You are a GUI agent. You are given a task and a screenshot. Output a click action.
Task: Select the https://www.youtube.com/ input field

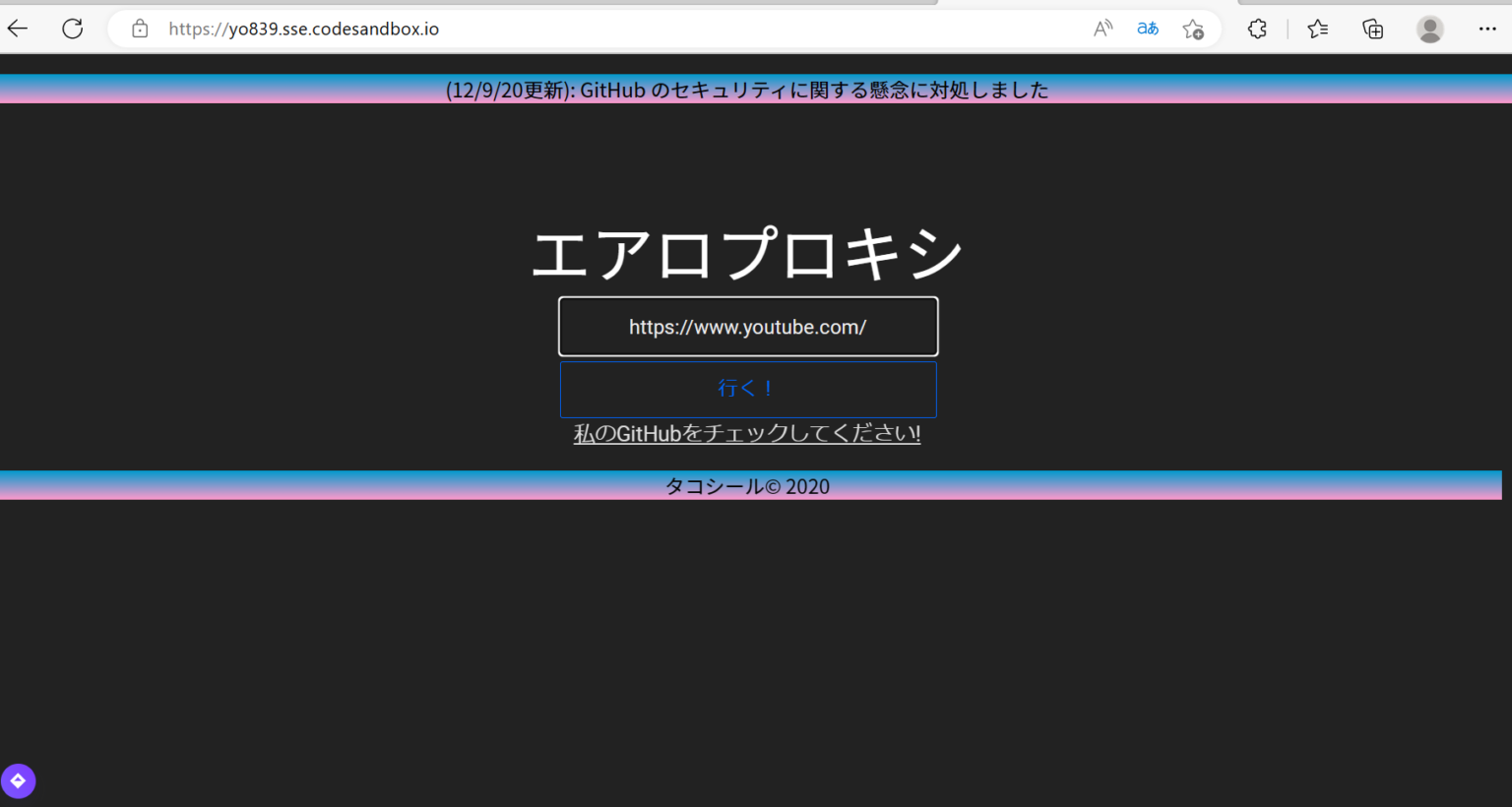coord(747,326)
